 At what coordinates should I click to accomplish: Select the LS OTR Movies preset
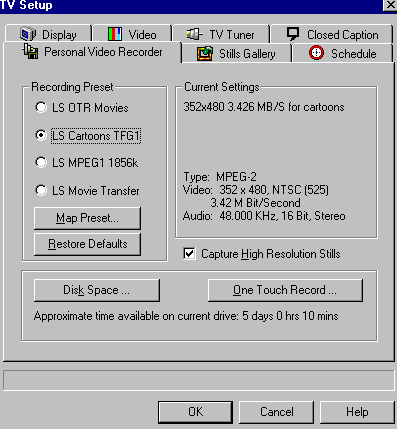click(82, 108)
